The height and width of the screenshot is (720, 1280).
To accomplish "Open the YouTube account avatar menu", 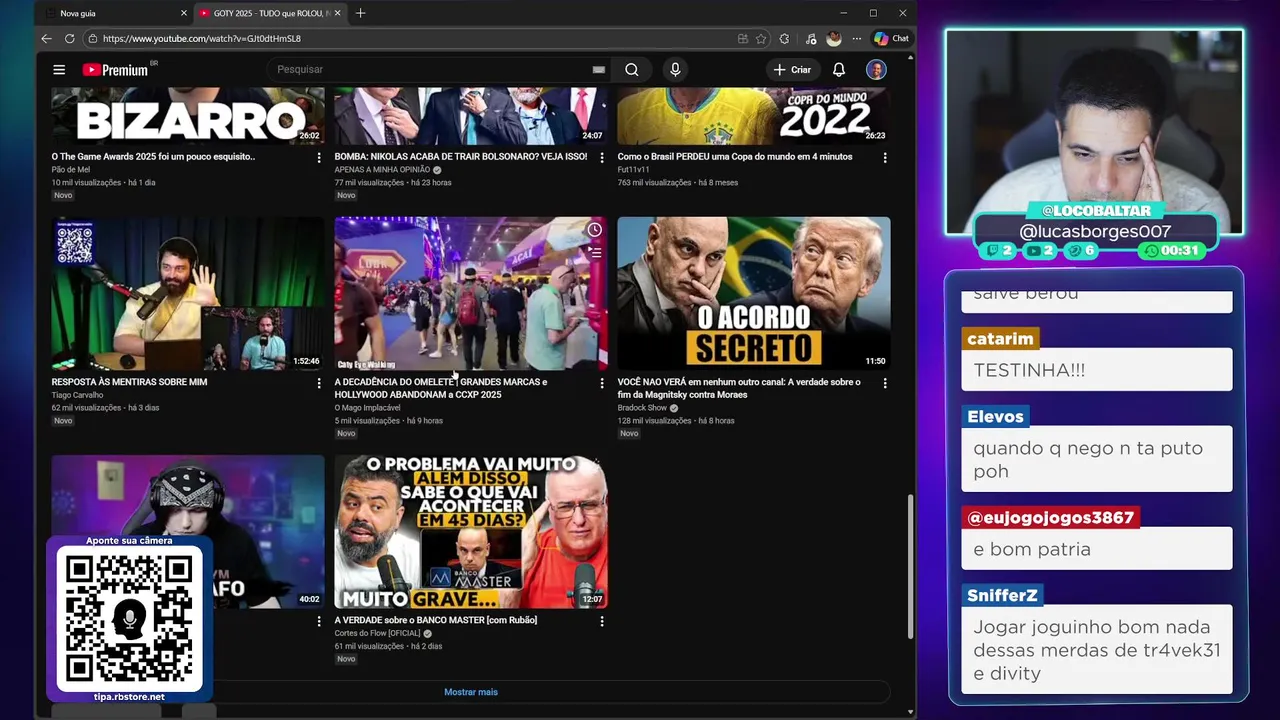I will pyautogui.click(x=876, y=70).
